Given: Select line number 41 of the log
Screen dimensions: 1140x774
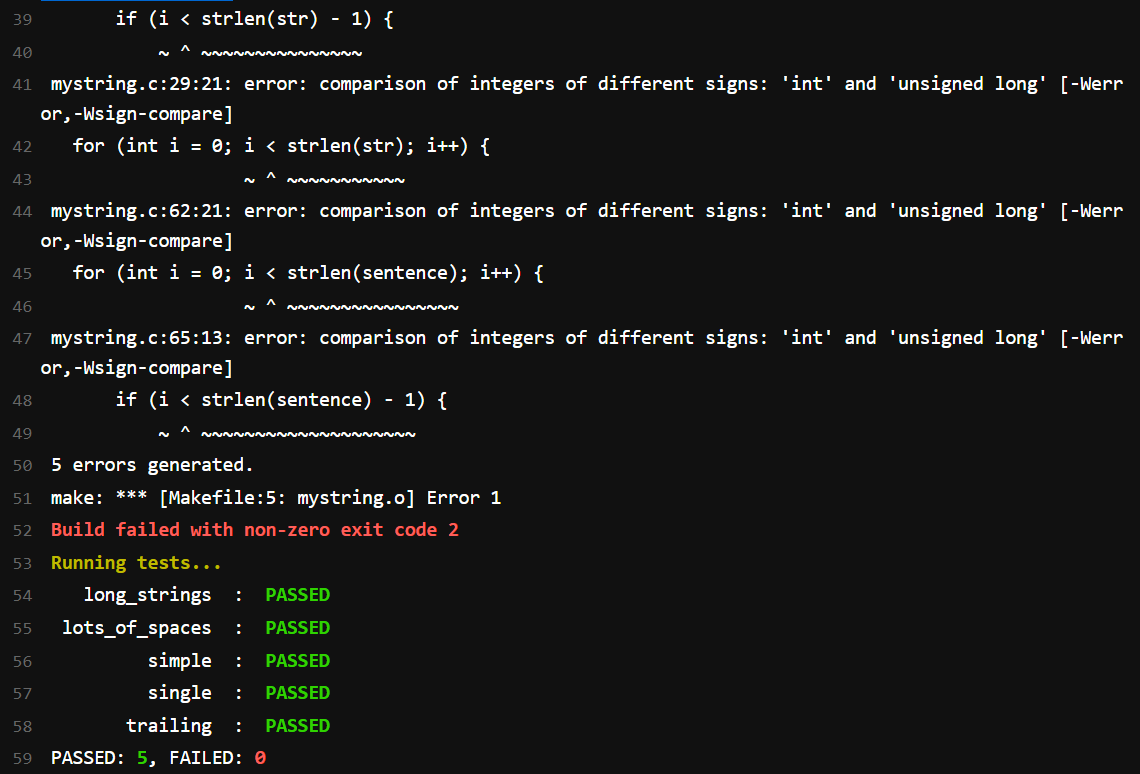Looking at the screenshot, I should click(22, 84).
